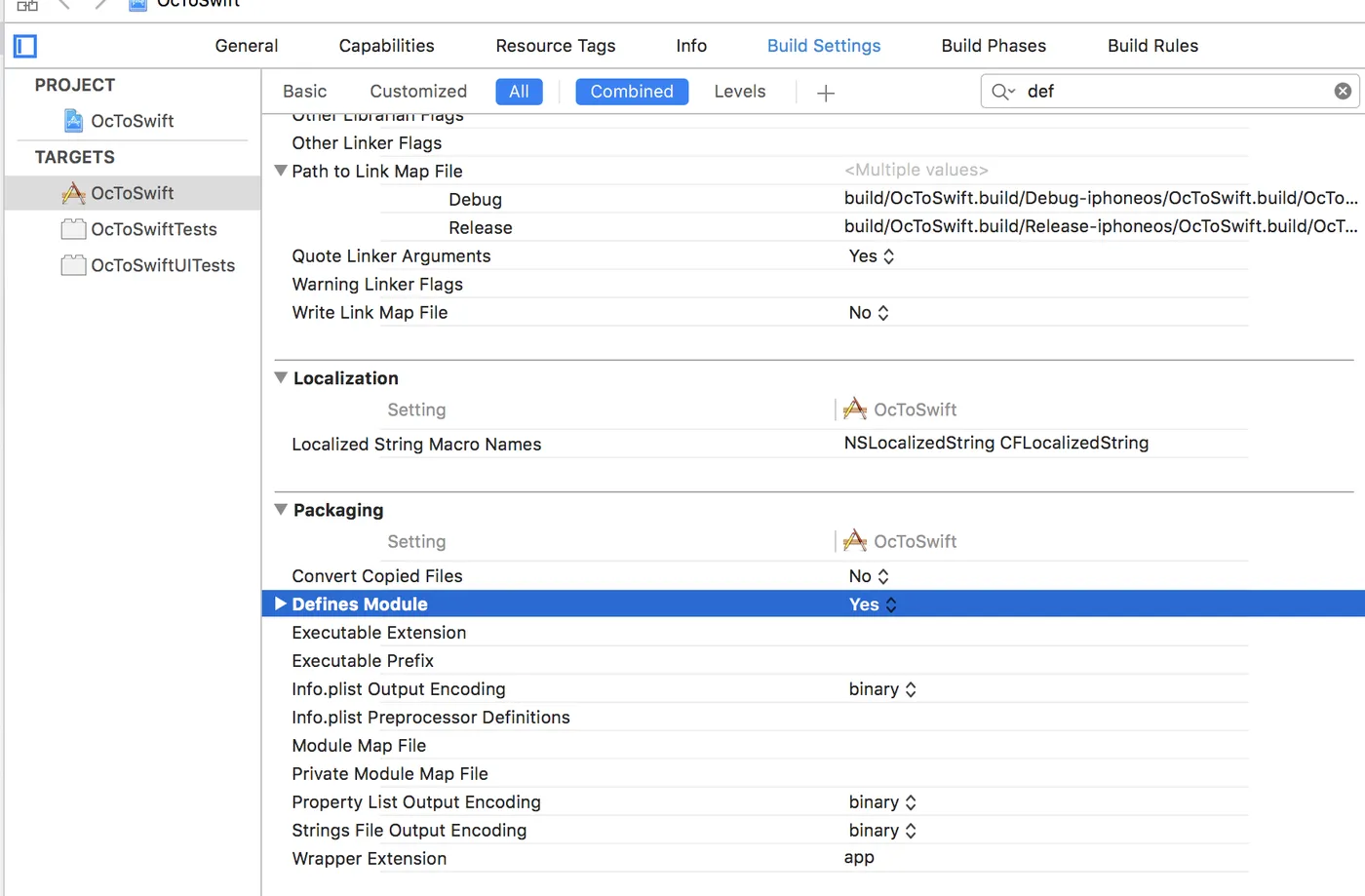Go to the Build Phases tab
1365x896 pixels.
point(994,46)
